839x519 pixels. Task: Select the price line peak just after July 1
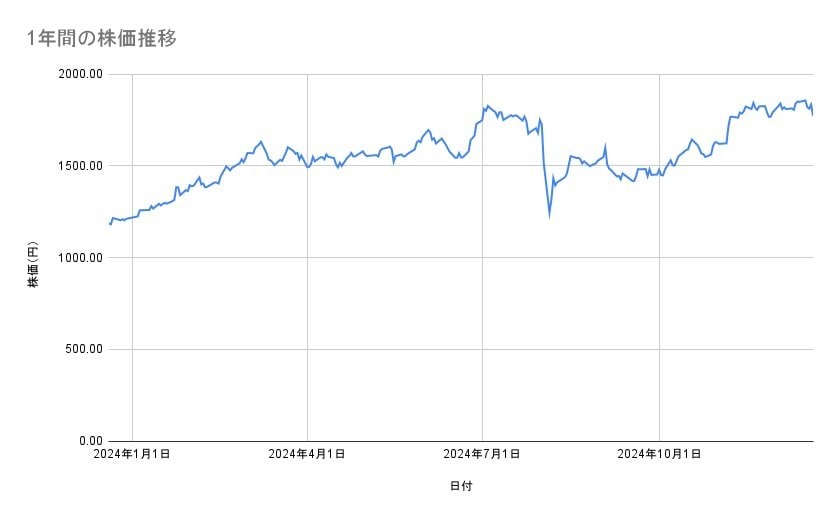(x=486, y=105)
